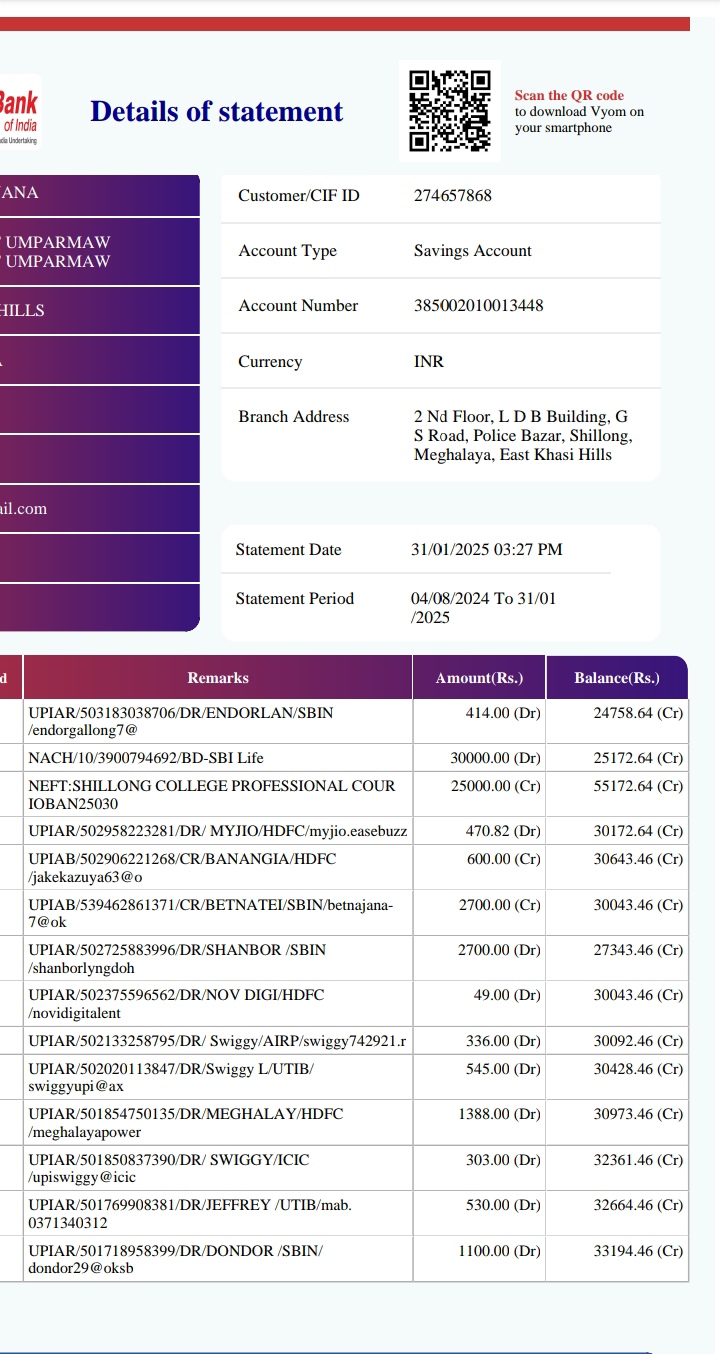Click the 'Savings Account' account type value

click(x=473, y=251)
